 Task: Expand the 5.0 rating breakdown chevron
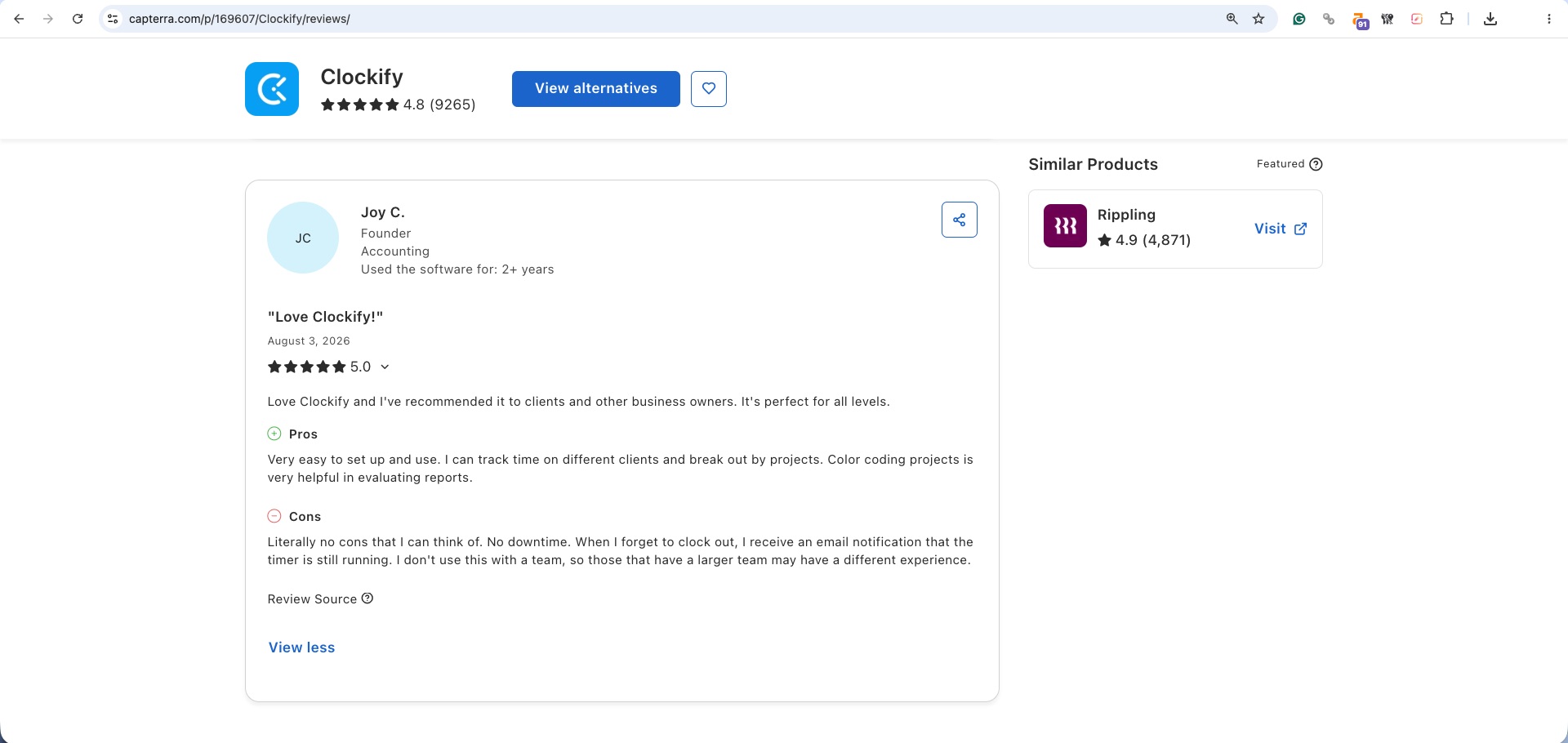(x=385, y=367)
